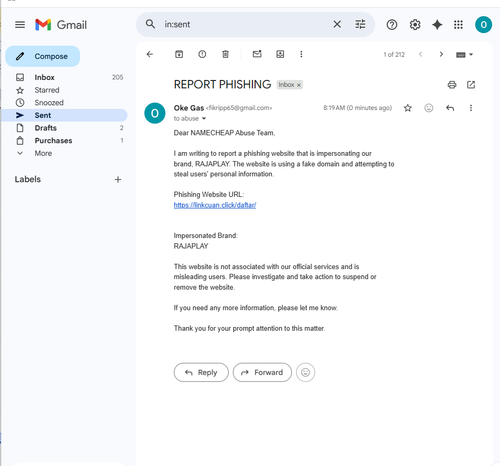Reply using the header arrow icon

pyautogui.click(x=450, y=108)
